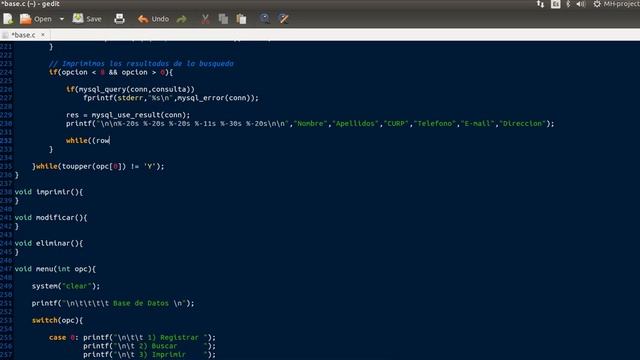Copy selection using copy icon
Screen dimensions: 640x360
tap(223, 19)
